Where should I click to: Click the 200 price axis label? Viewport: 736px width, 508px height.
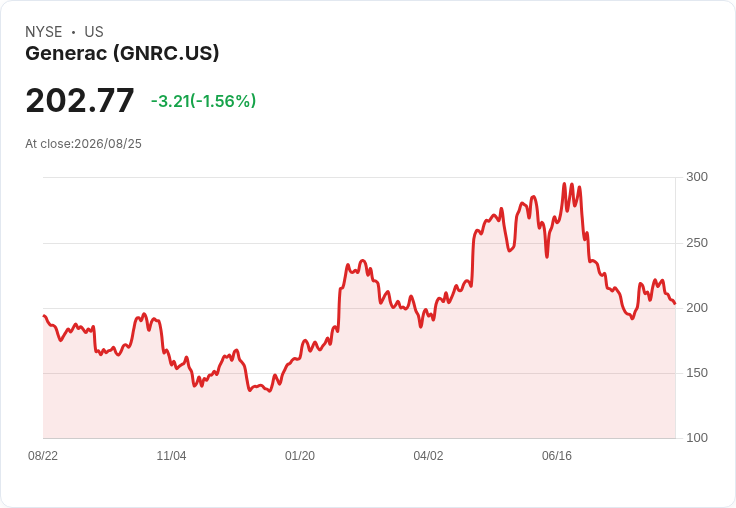[x=697, y=308]
